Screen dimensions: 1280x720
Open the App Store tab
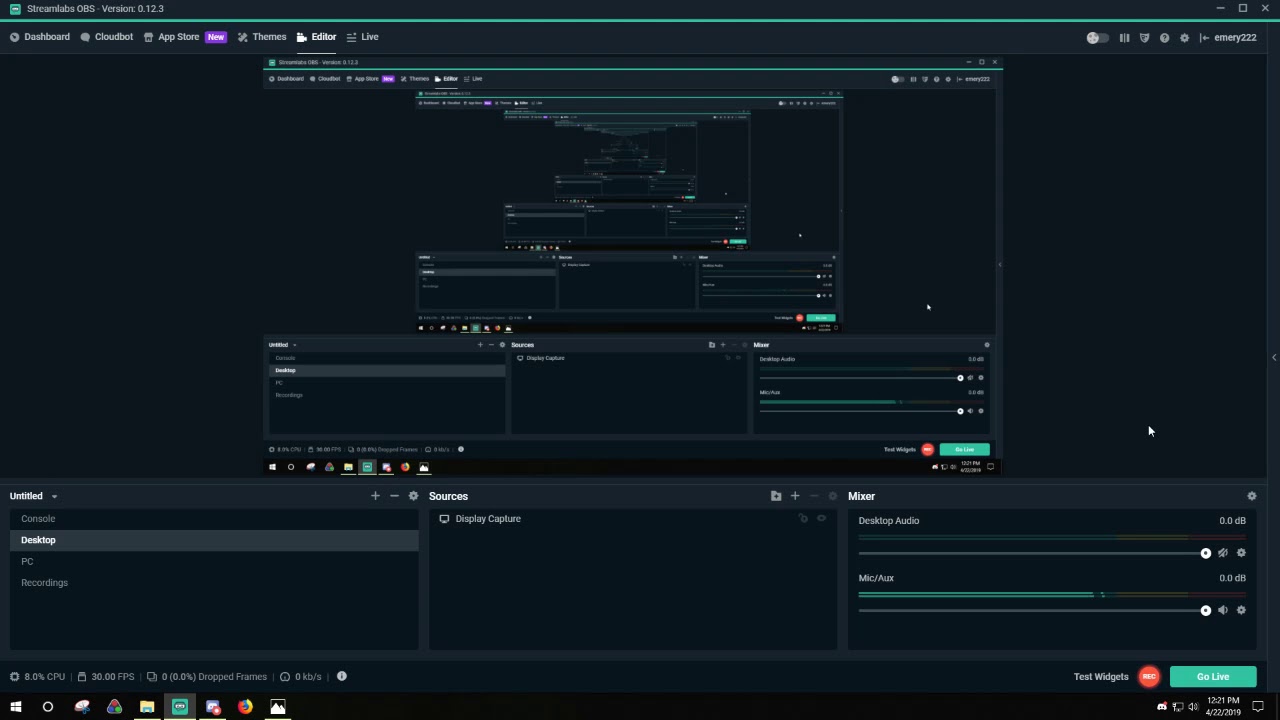click(172, 37)
